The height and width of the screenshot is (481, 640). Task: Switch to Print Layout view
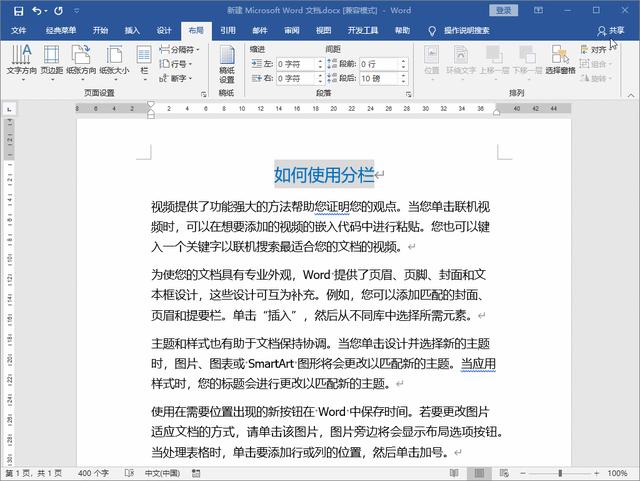click(x=479, y=473)
